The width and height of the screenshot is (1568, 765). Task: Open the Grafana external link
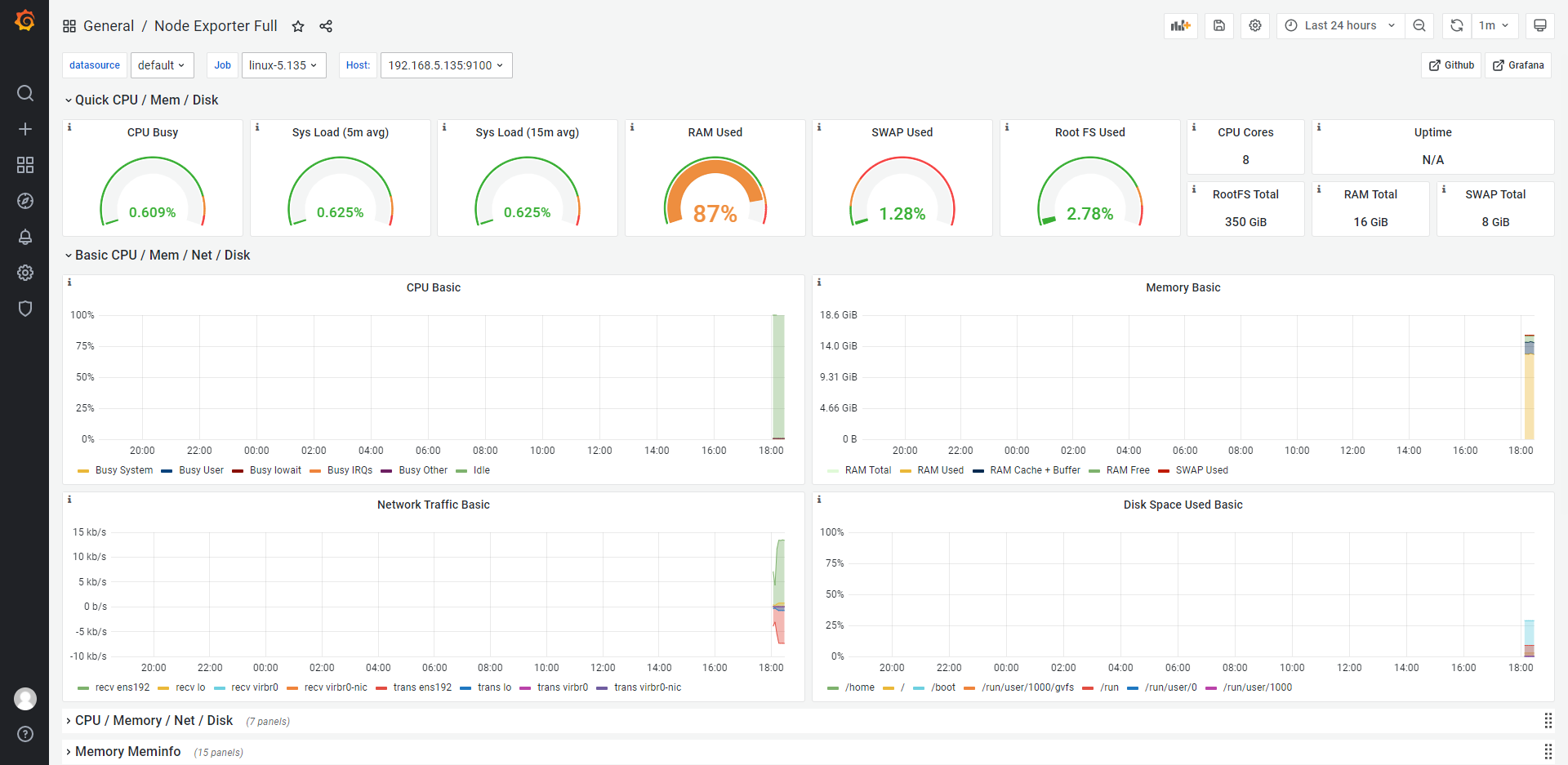(1518, 65)
